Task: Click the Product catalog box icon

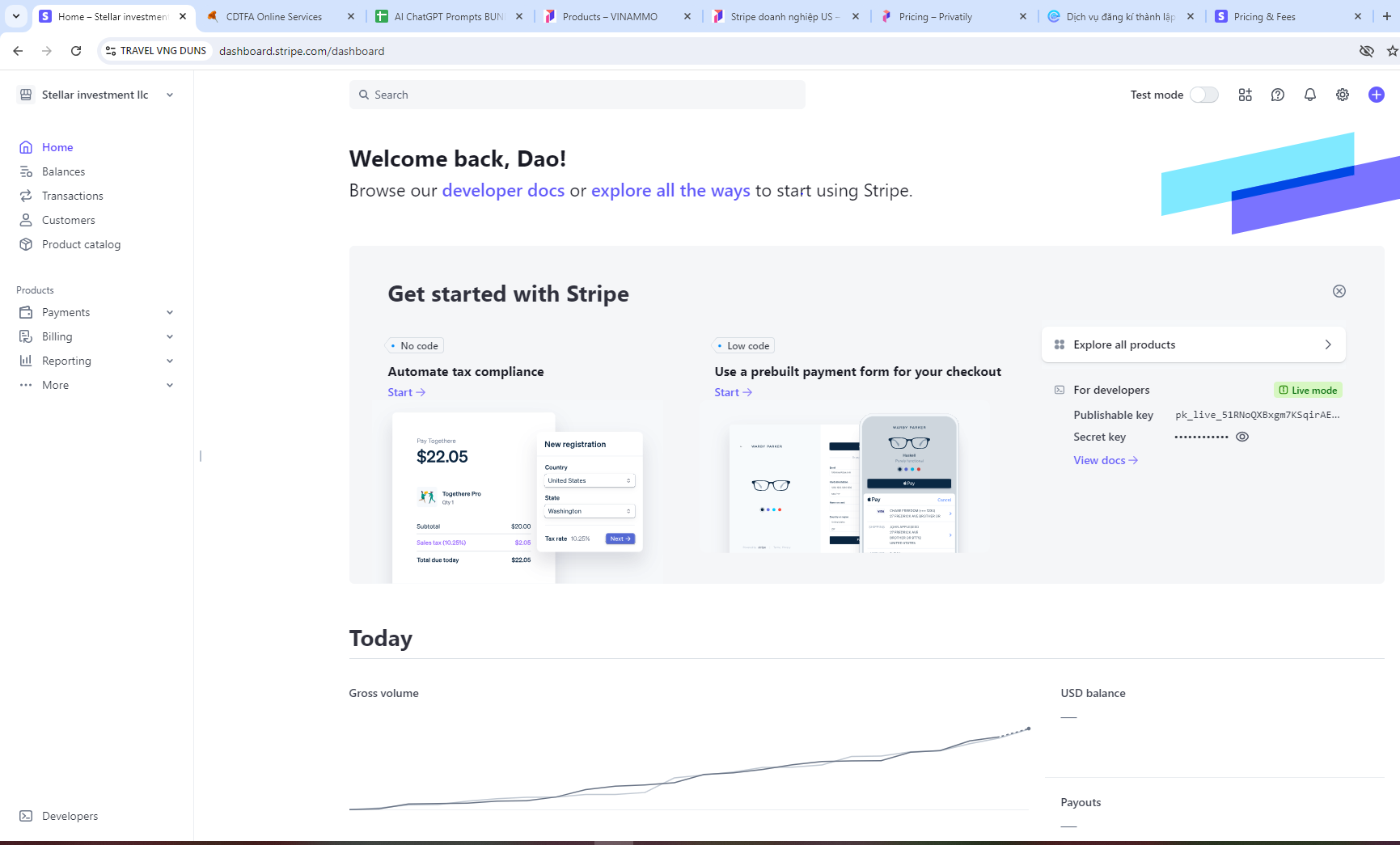Action: click(x=26, y=244)
